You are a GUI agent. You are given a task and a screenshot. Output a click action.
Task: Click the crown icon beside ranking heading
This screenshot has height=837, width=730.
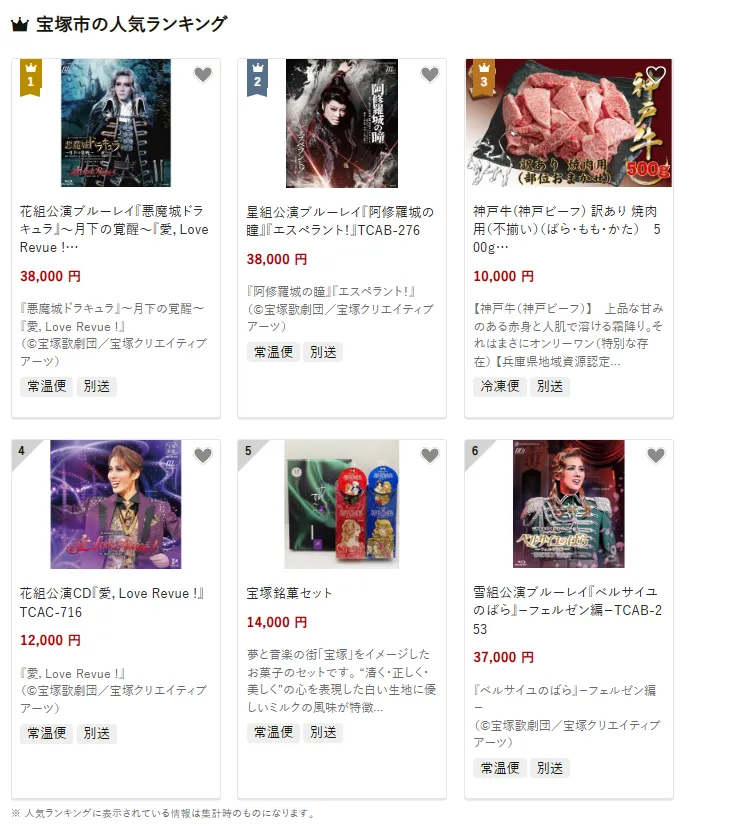tap(20, 25)
